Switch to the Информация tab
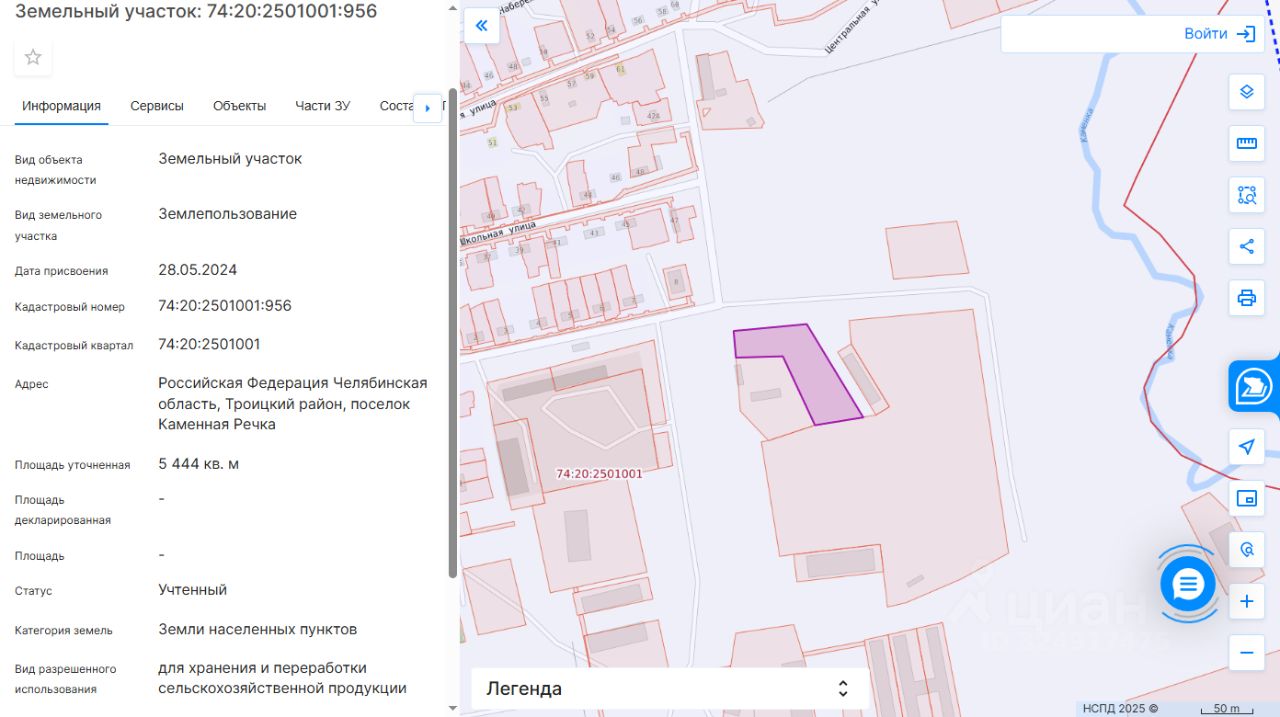 coord(62,106)
